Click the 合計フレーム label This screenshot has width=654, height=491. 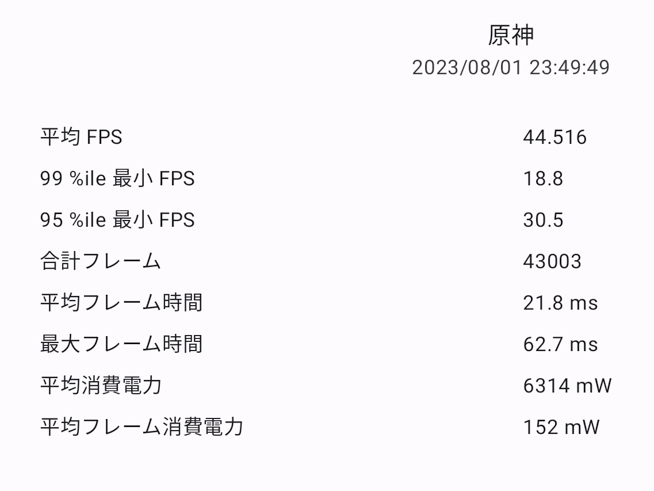pos(100,261)
